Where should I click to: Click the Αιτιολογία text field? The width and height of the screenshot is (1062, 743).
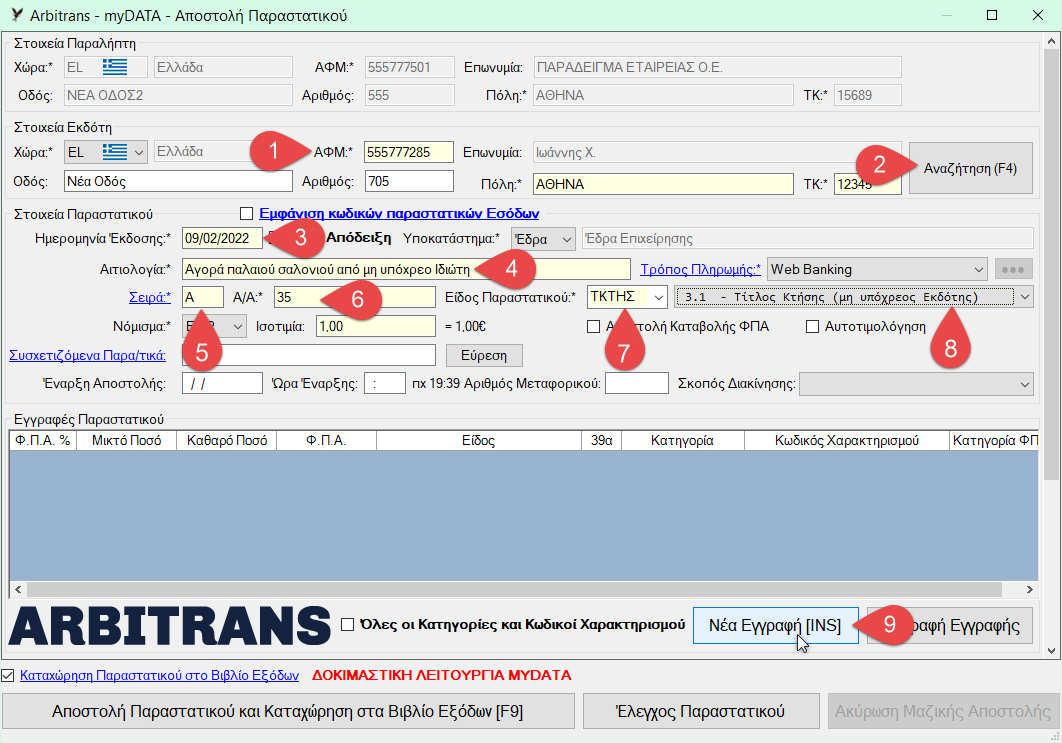click(x=406, y=270)
